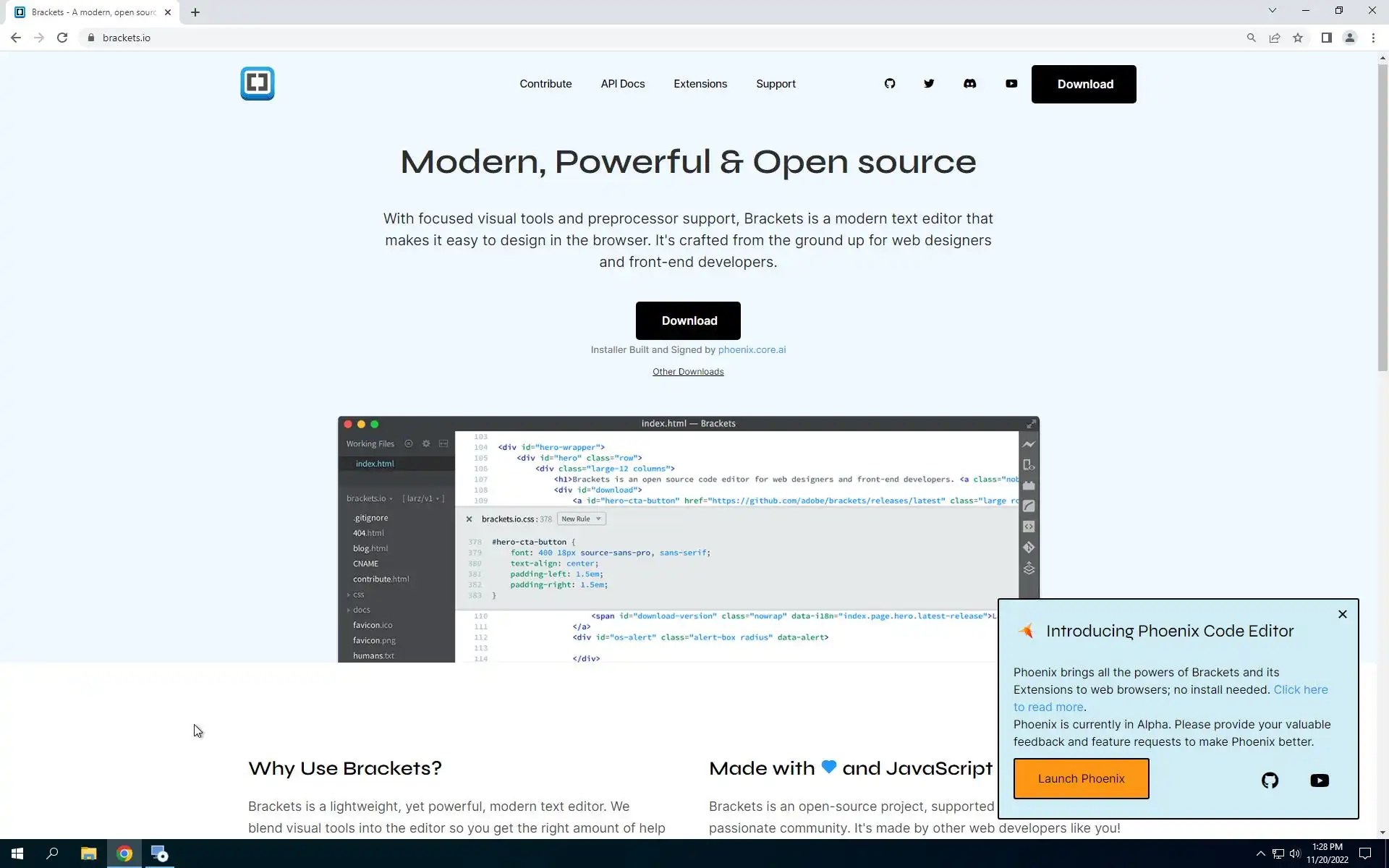Bookmark this page with star icon

(1298, 38)
